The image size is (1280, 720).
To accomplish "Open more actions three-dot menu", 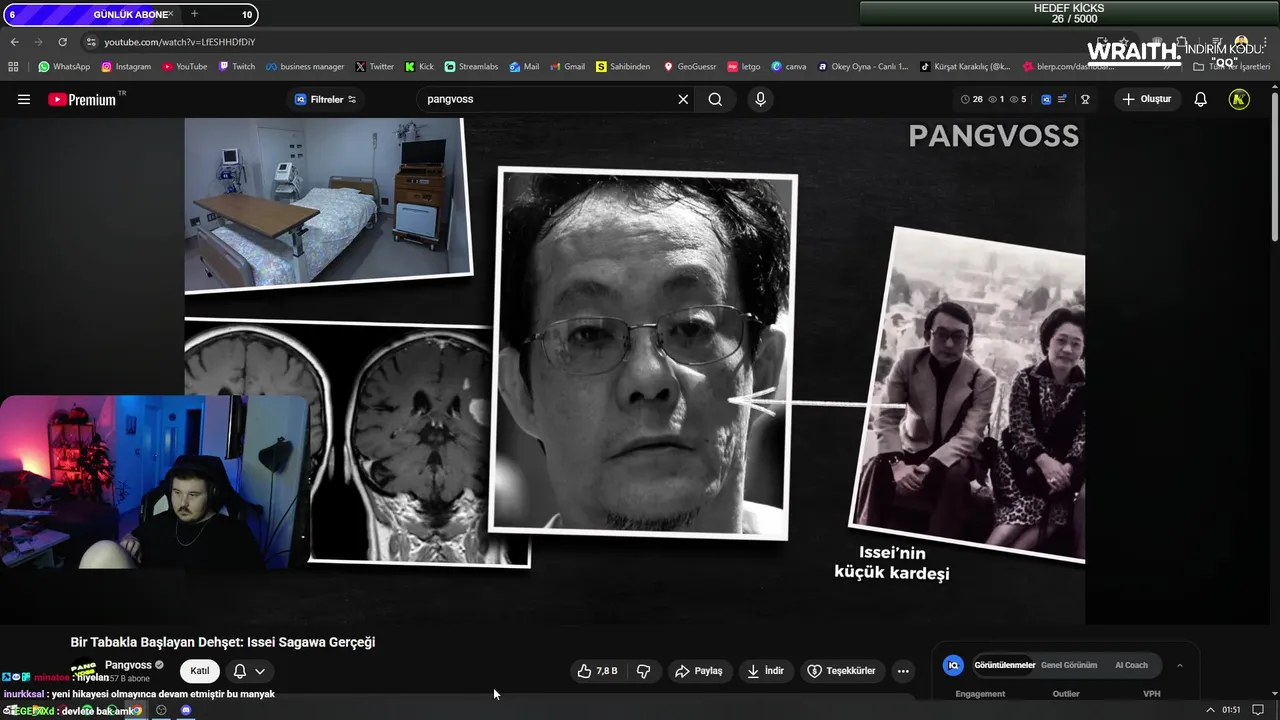I will pos(903,671).
